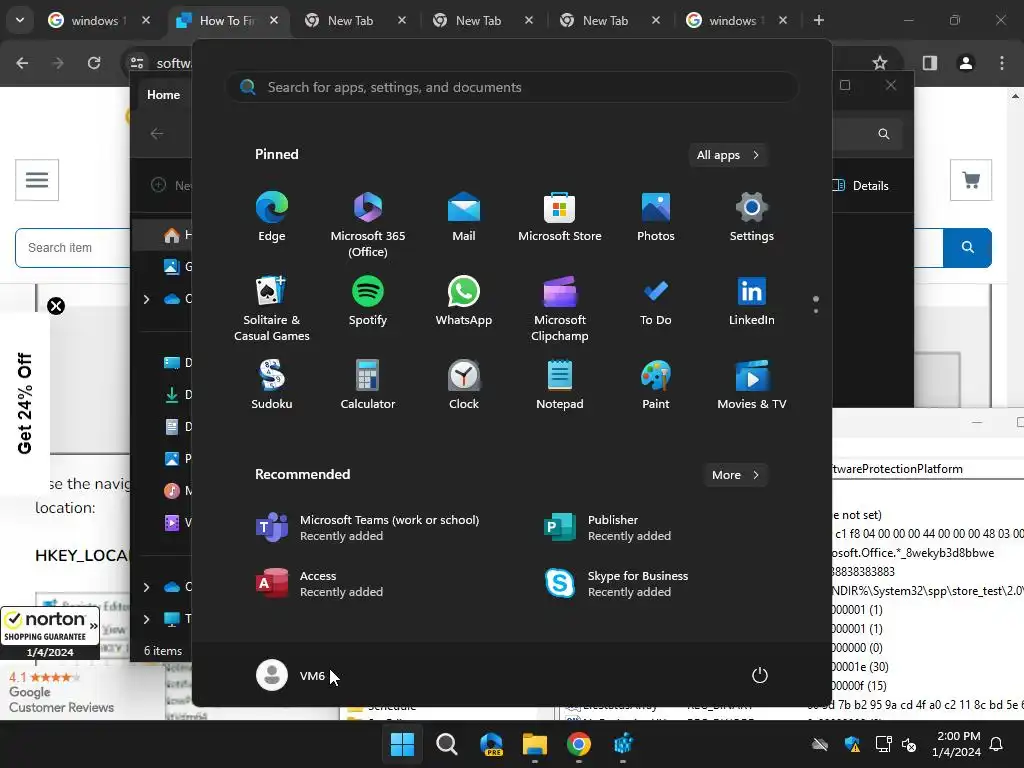Expand This PC in Explorer sidebar

click(146, 618)
